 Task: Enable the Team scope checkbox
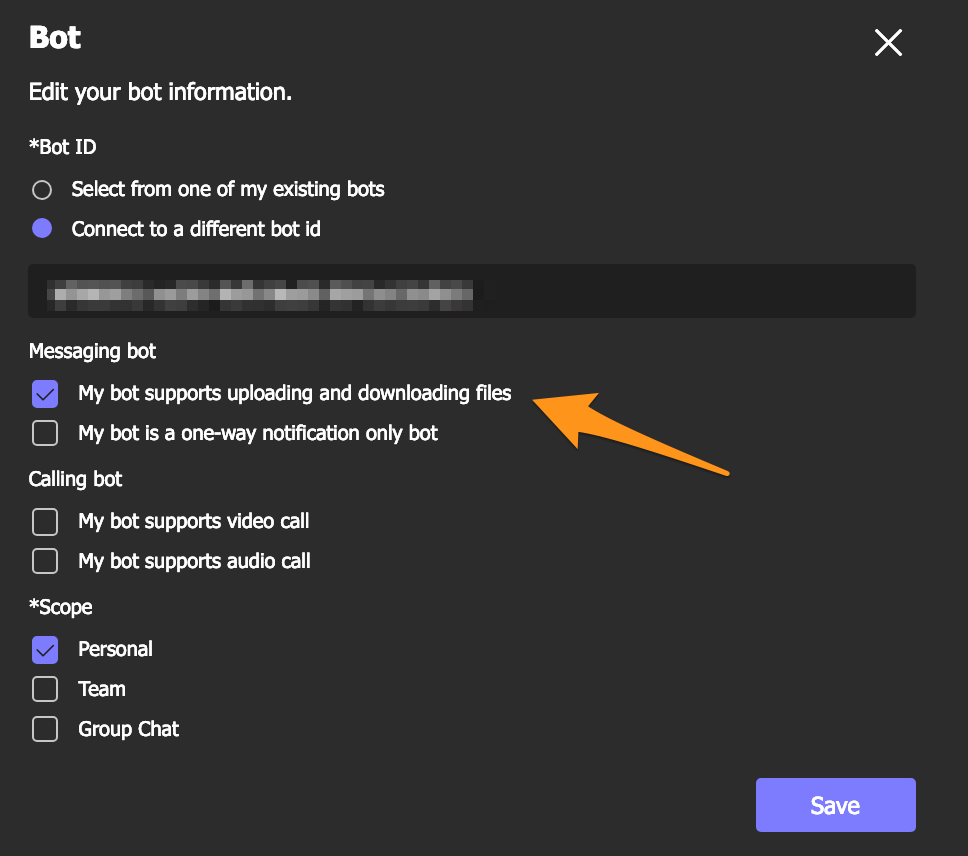point(45,689)
